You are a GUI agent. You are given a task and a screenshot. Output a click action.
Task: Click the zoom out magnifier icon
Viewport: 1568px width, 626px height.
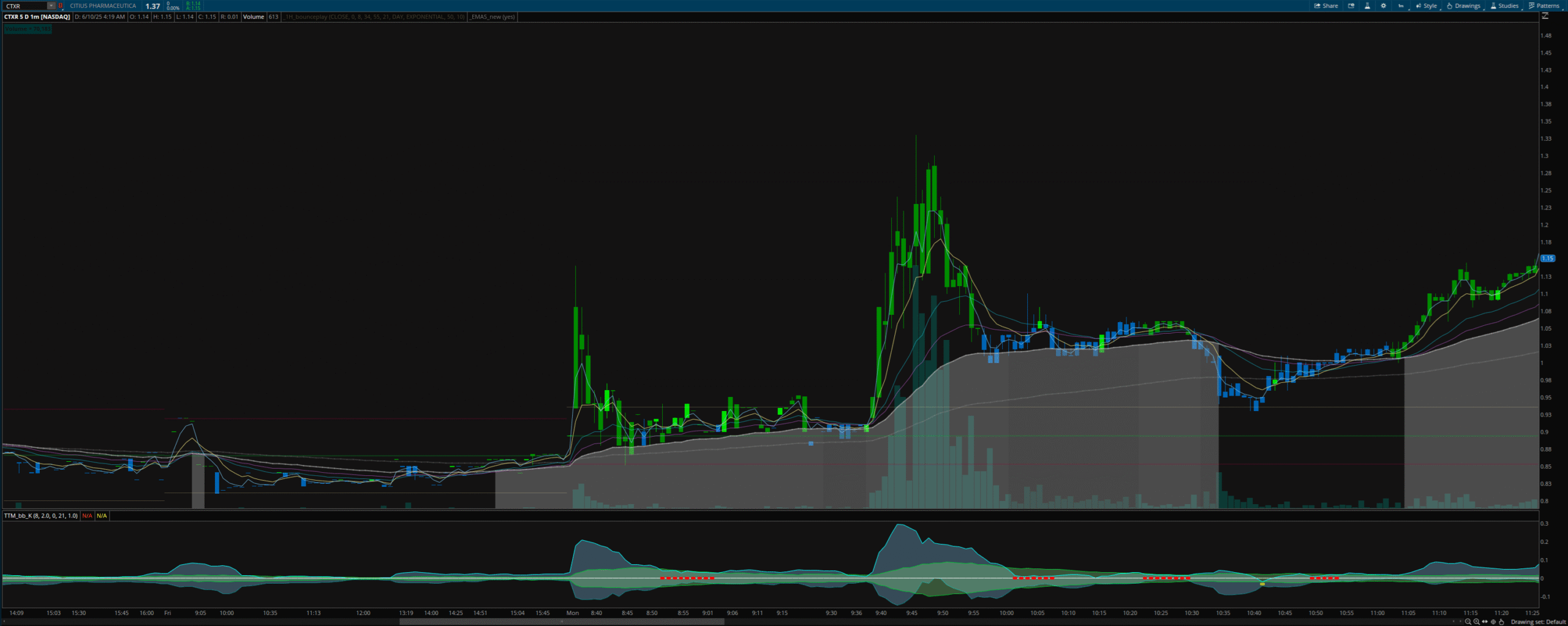1468,622
